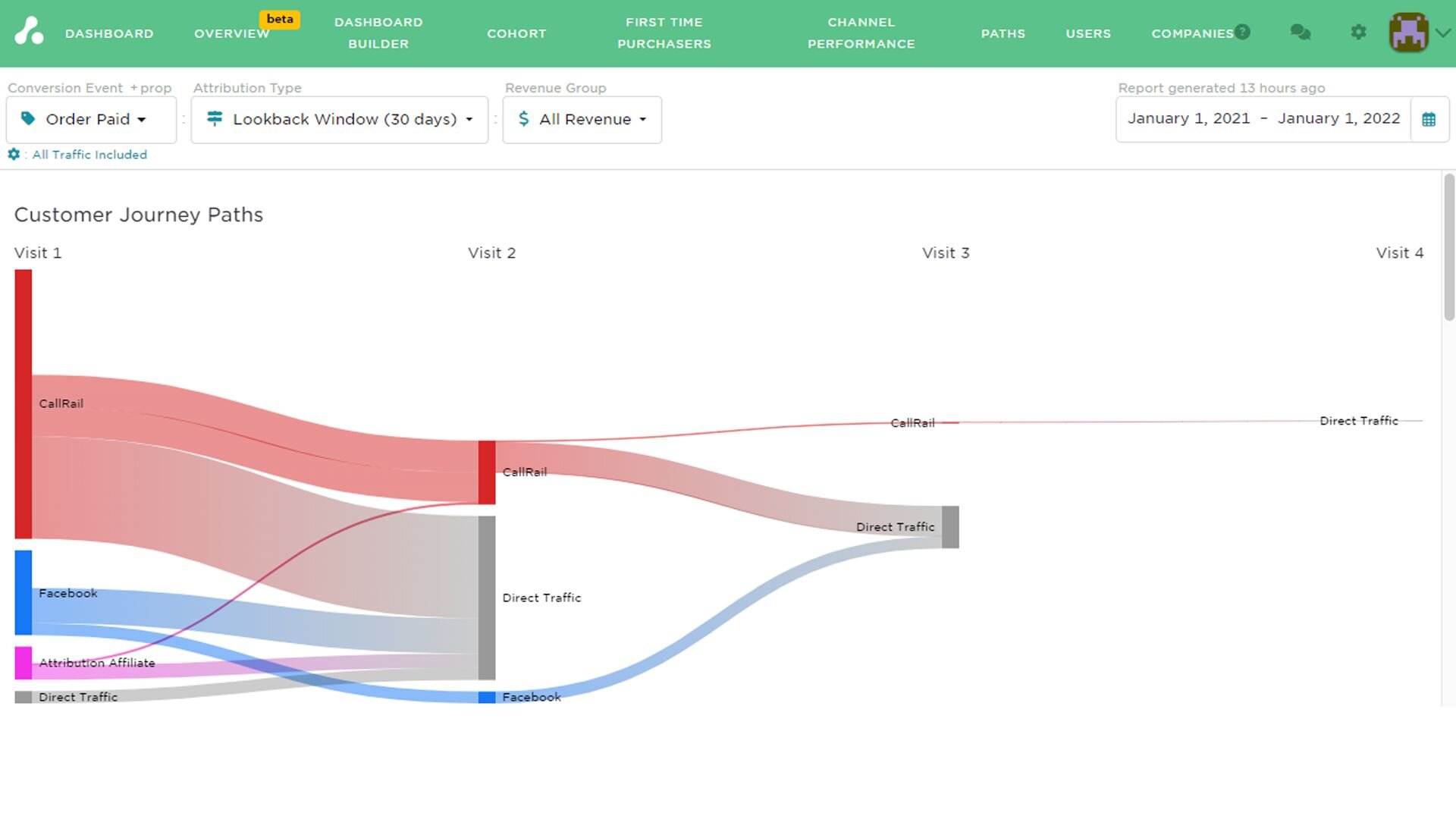The height and width of the screenshot is (819, 1456).
Task: Expand the Lookback Window (30 days) dropdown
Action: 340,119
